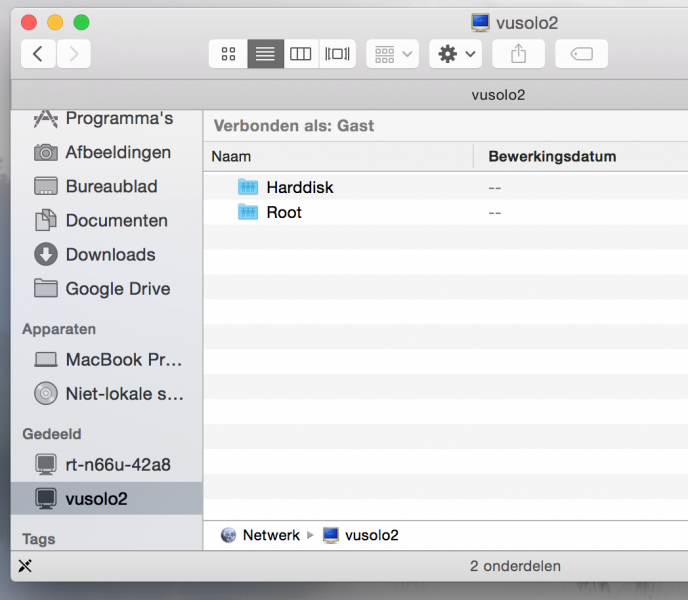Click the vusolo2 tab title

pyautogui.click(x=497, y=95)
